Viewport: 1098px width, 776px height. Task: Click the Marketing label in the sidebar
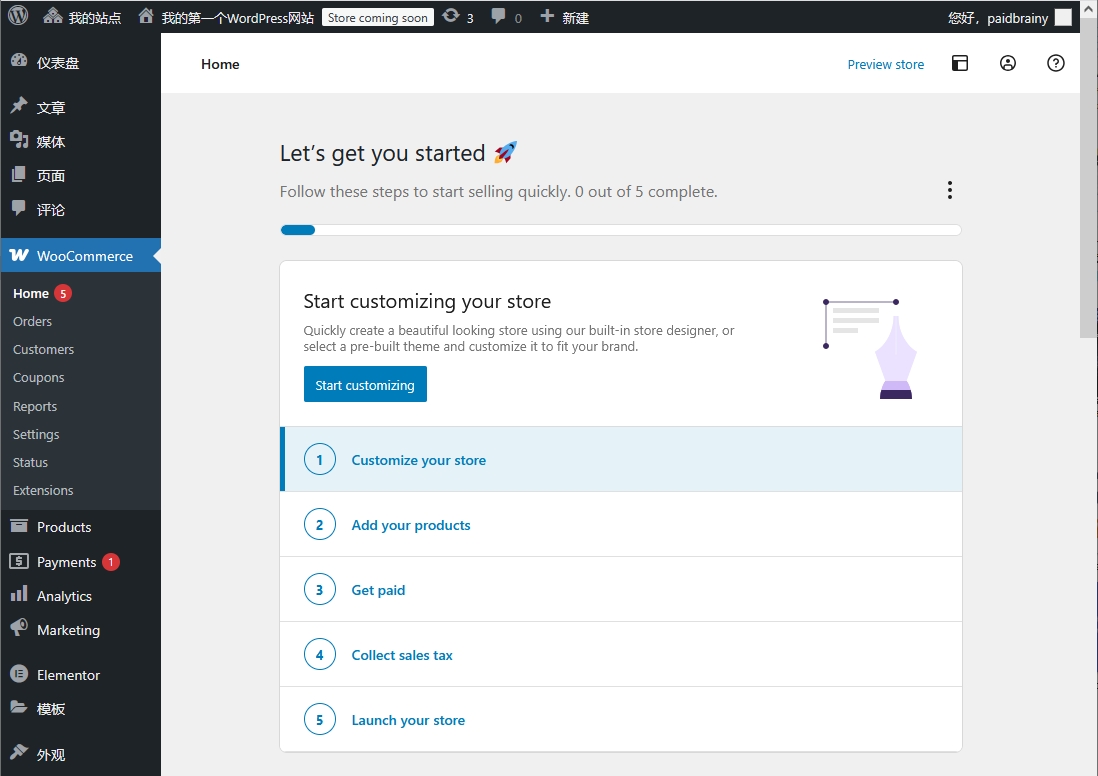[x=68, y=630]
